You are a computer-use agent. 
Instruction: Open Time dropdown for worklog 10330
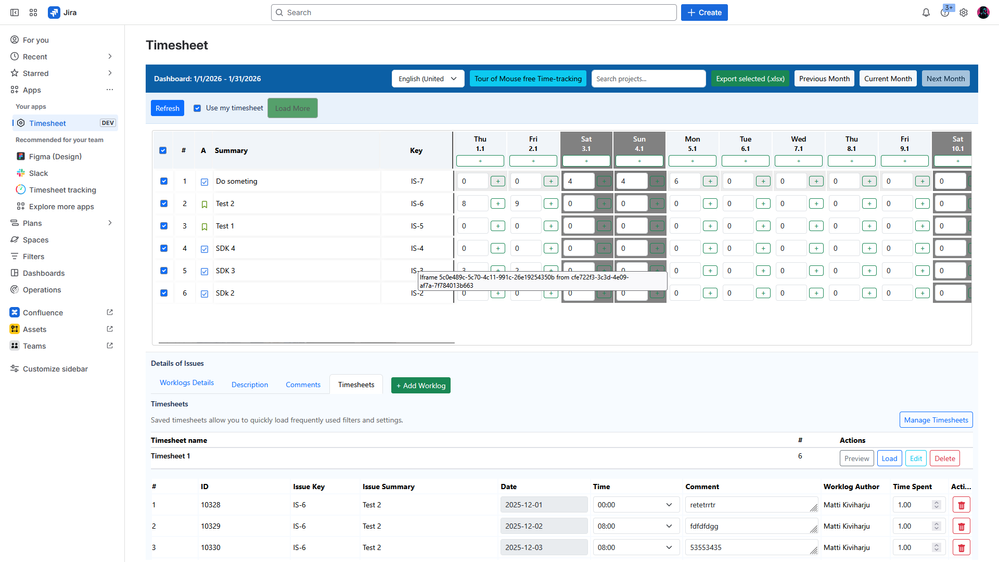(x=635, y=547)
